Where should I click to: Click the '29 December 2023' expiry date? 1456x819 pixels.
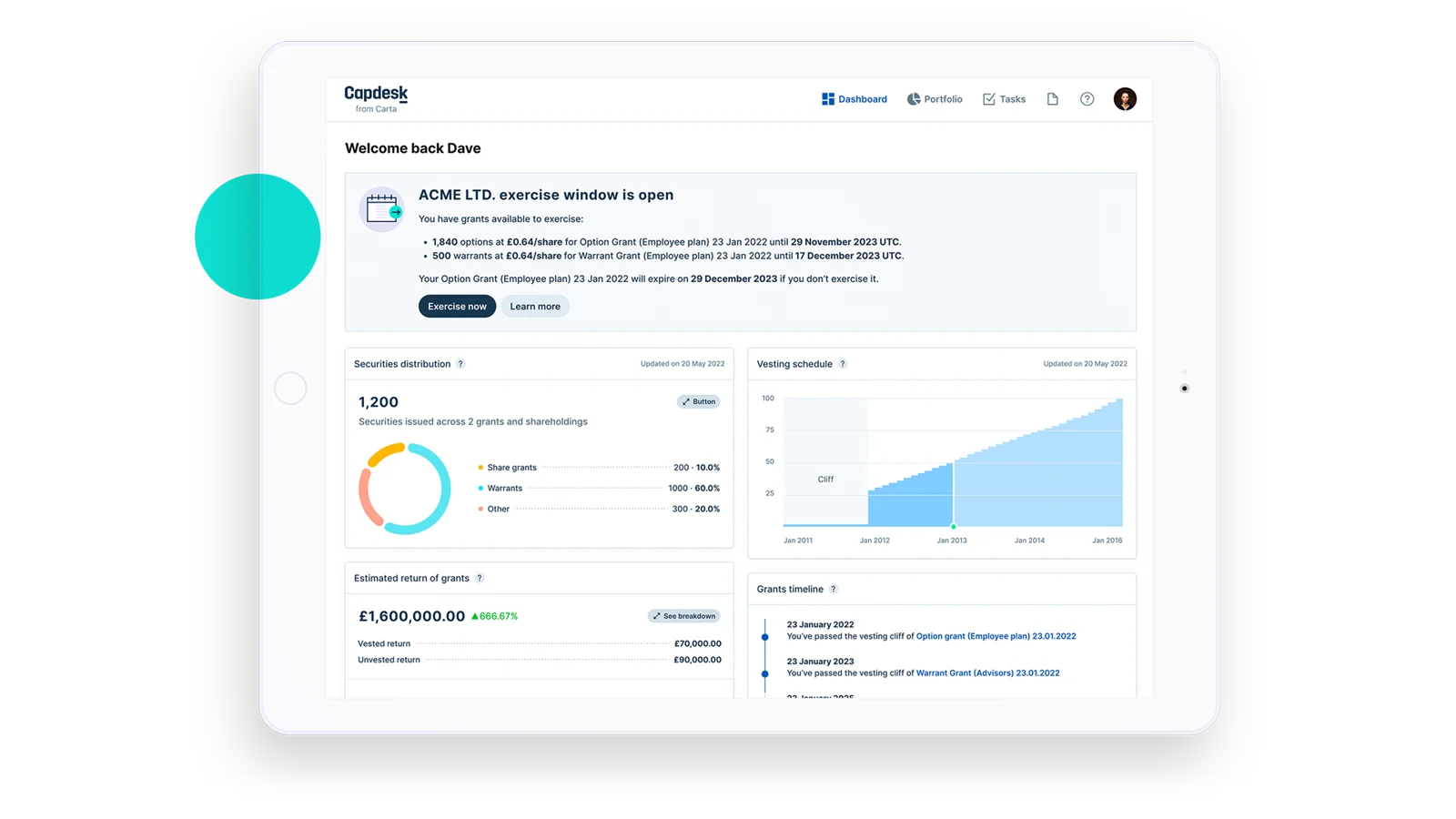tap(733, 278)
